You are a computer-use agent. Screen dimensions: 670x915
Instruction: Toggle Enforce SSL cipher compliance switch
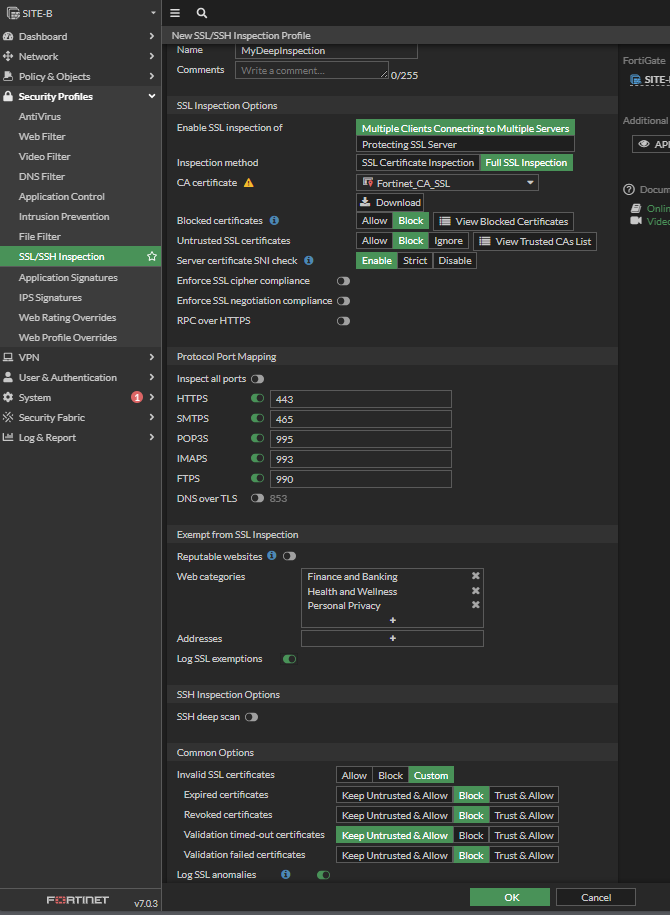coord(343,281)
